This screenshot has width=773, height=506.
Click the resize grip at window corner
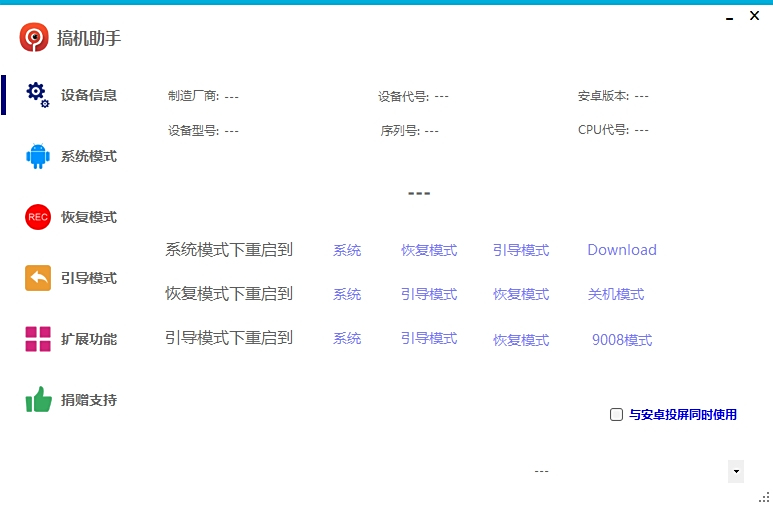[x=764, y=497]
